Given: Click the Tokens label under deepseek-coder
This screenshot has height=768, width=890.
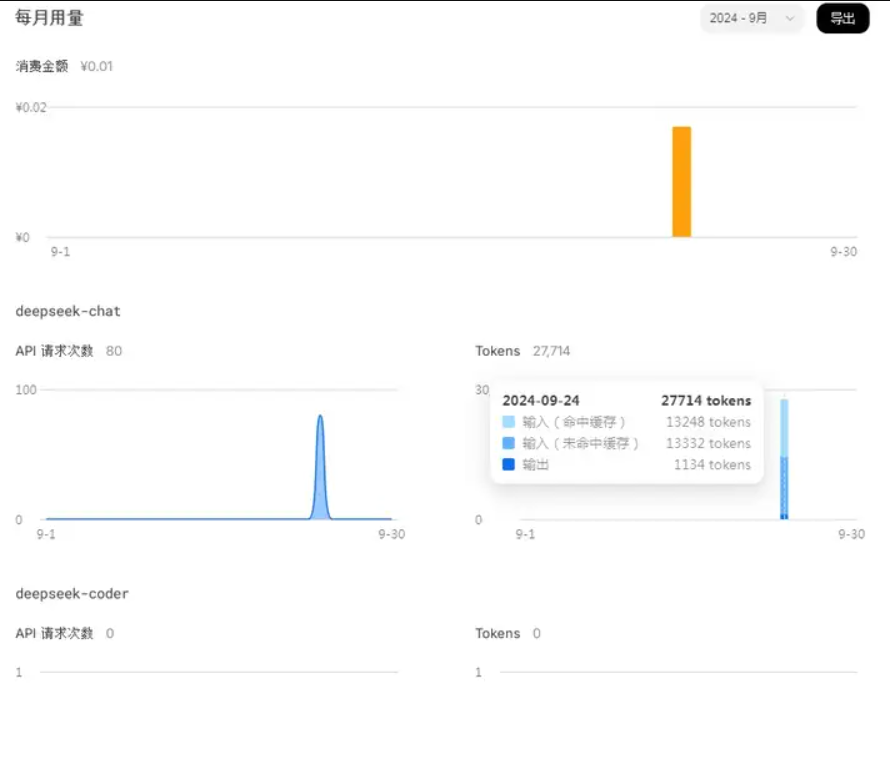Looking at the screenshot, I should 498,633.
